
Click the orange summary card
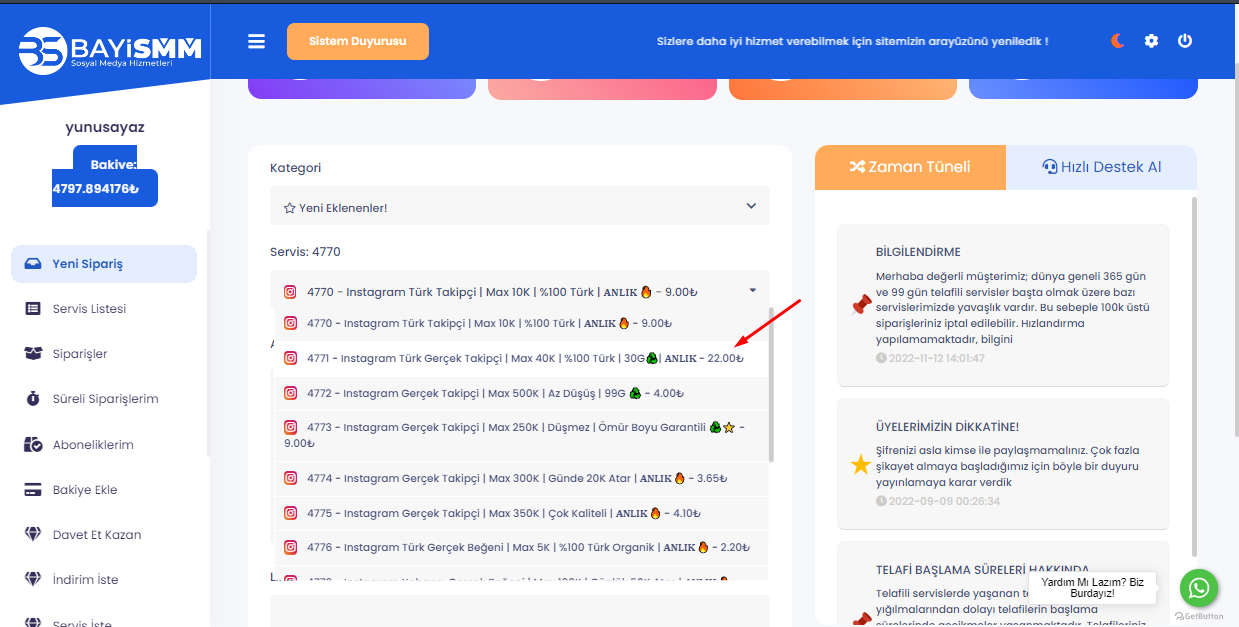(843, 88)
